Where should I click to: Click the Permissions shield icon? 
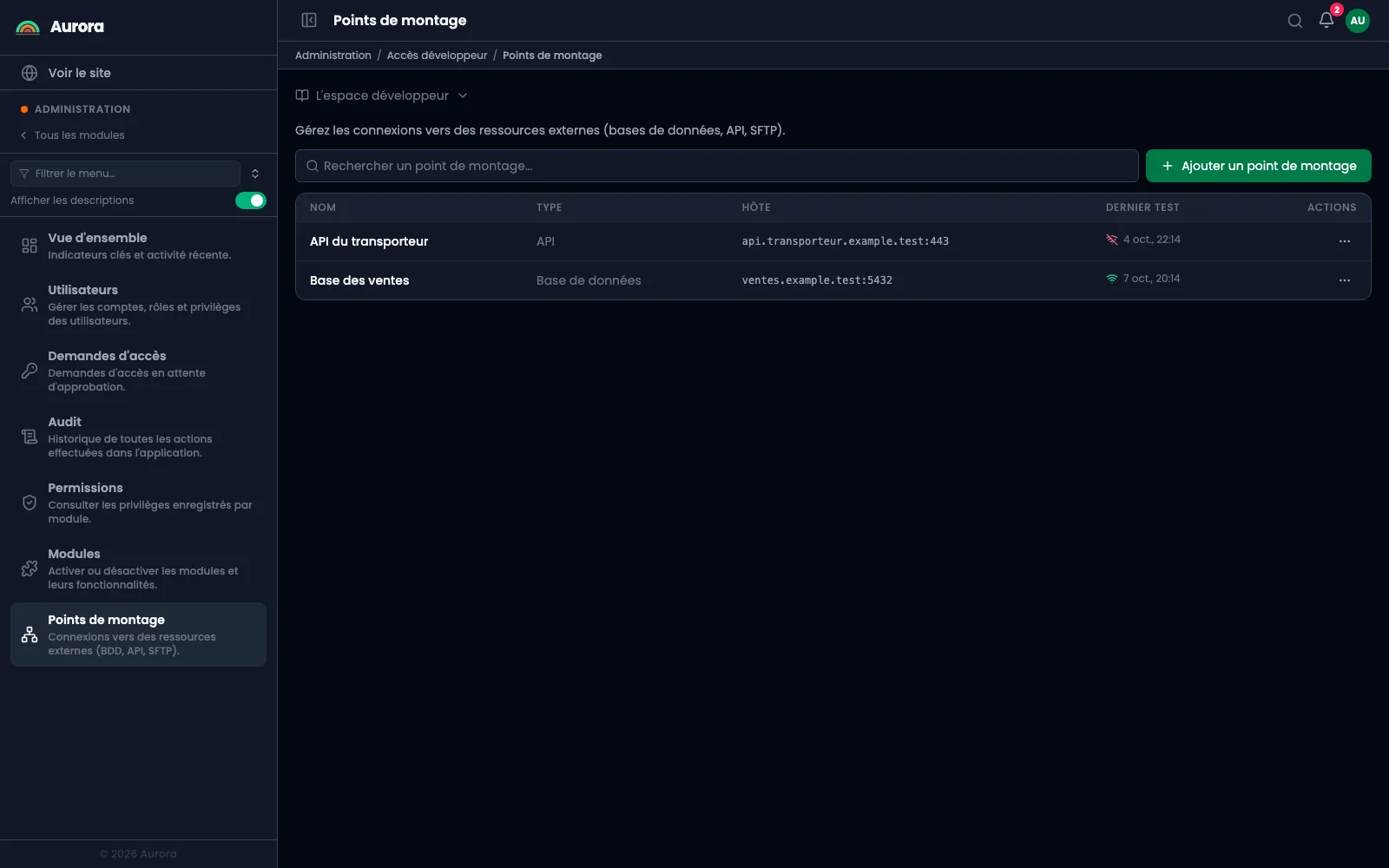[30, 503]
